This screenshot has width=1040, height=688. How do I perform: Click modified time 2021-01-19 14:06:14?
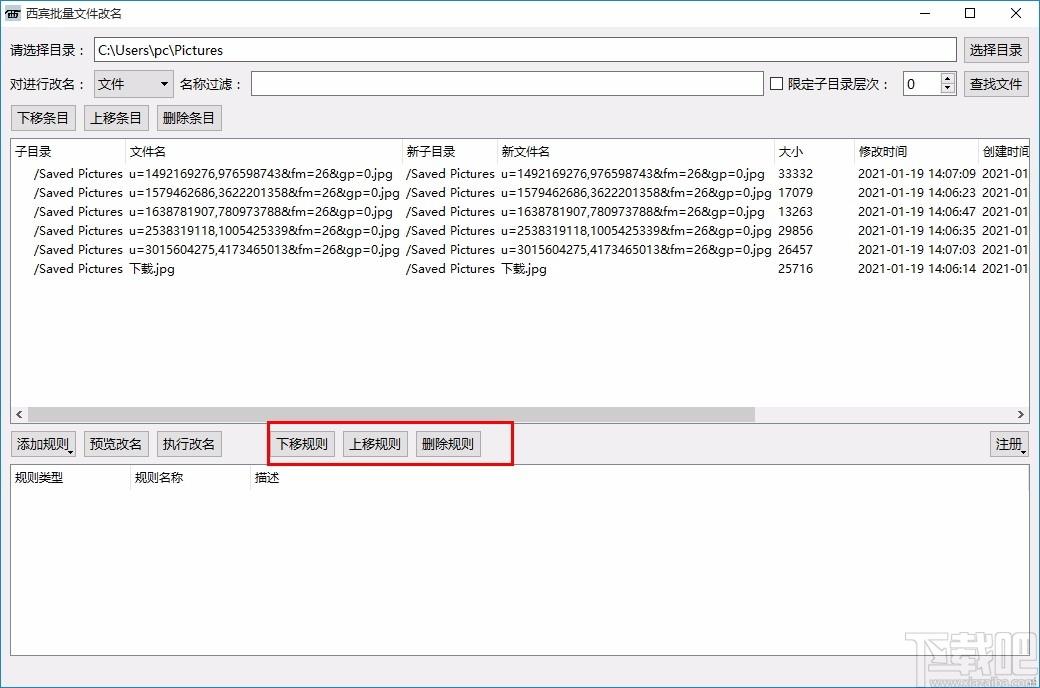click(x=917, y=269)
